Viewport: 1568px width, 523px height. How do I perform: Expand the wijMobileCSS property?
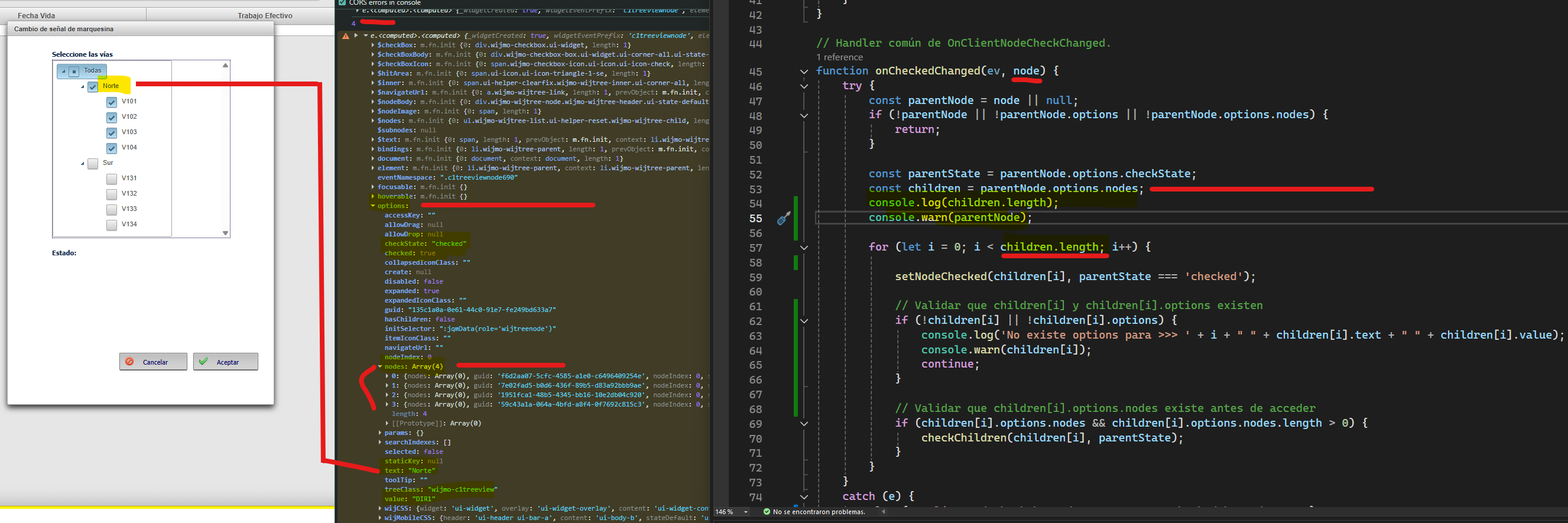pyautogui.click(x=380, y=518)
